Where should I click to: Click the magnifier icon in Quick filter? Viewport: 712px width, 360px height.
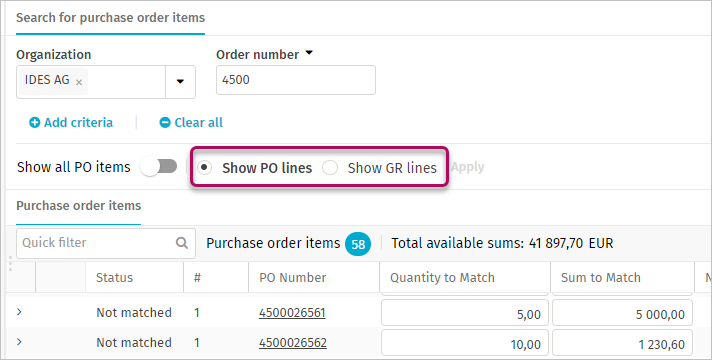point(182,243)
